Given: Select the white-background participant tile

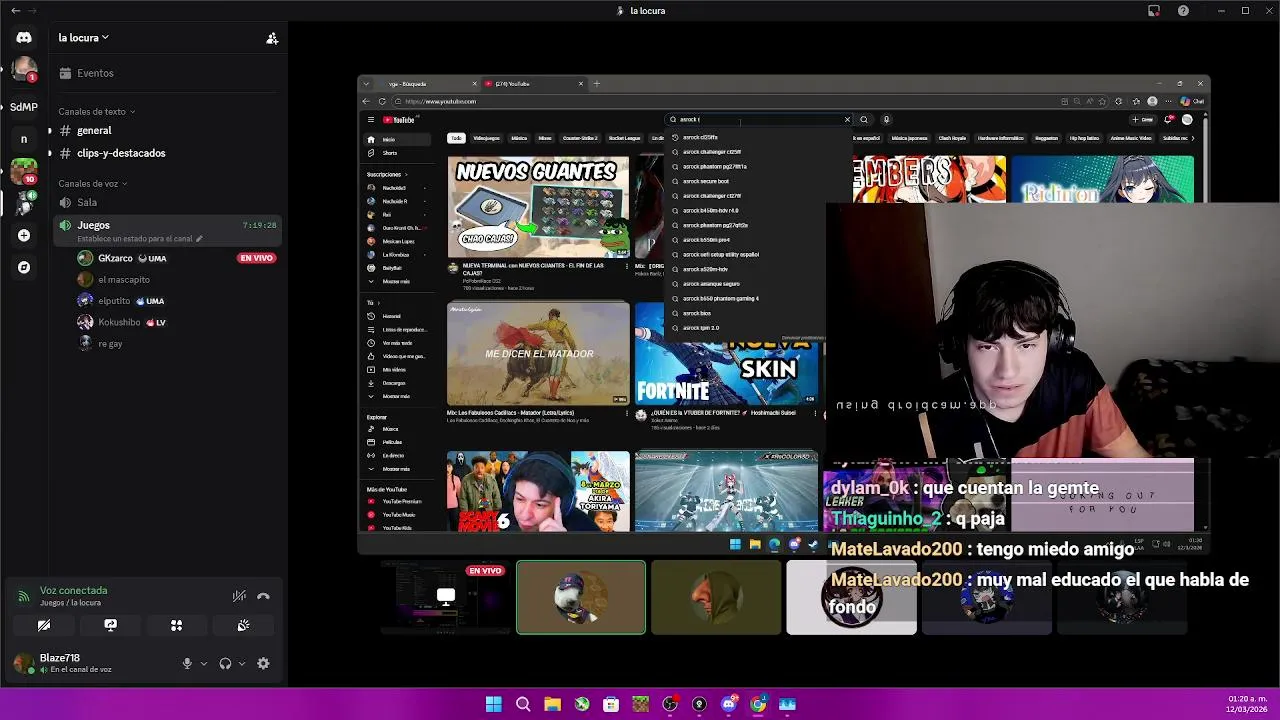Looking at the screenshot, I should [851, 598].
